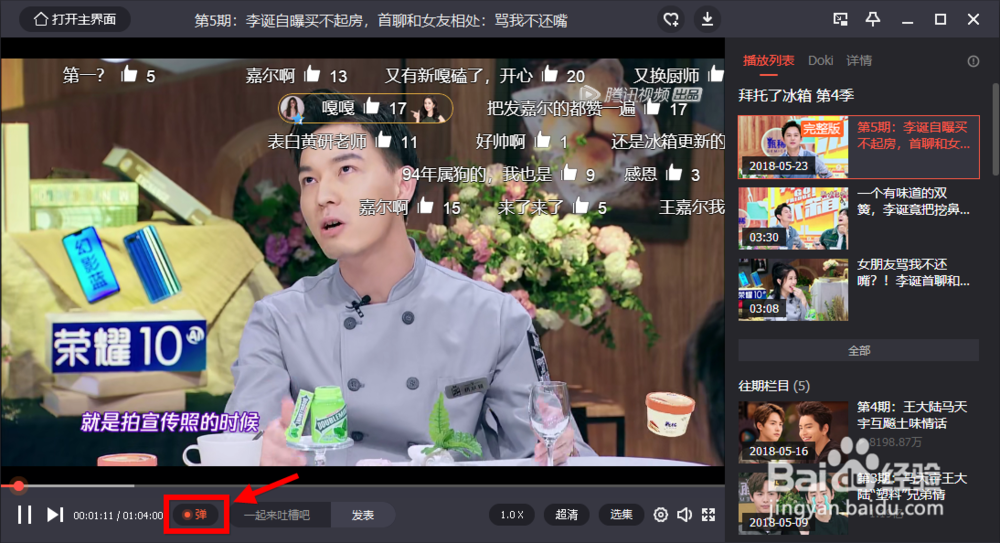
Task: Like the 嘉尔啊 15 comment
Action: click(x=425, y=205)
